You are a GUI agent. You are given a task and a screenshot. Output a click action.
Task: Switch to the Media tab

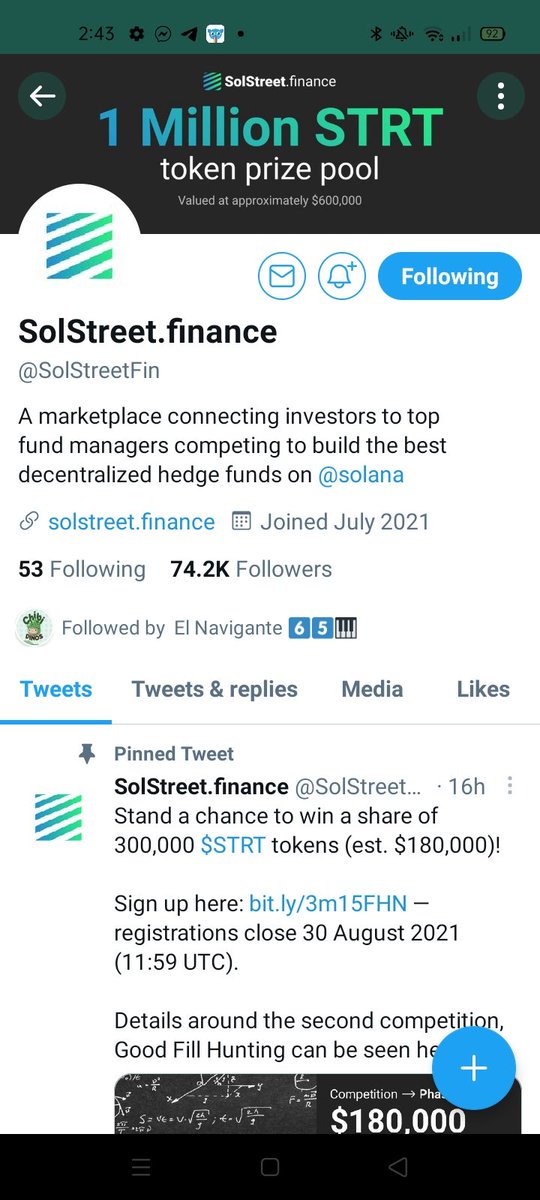[x=372, y=689]
